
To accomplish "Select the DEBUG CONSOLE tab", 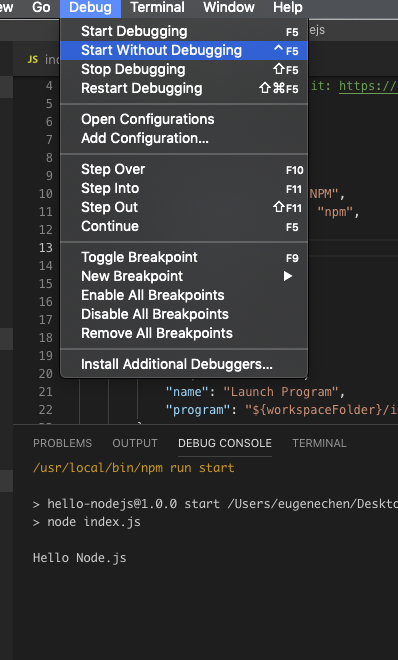I will pyautogui.click(x=225, y=443).
